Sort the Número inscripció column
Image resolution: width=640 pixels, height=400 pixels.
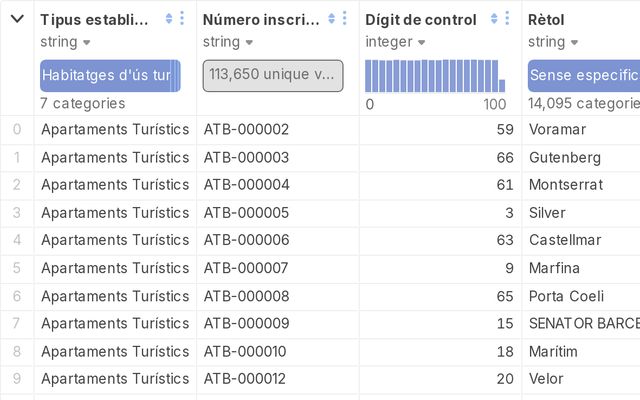click(x=331, y=19)
